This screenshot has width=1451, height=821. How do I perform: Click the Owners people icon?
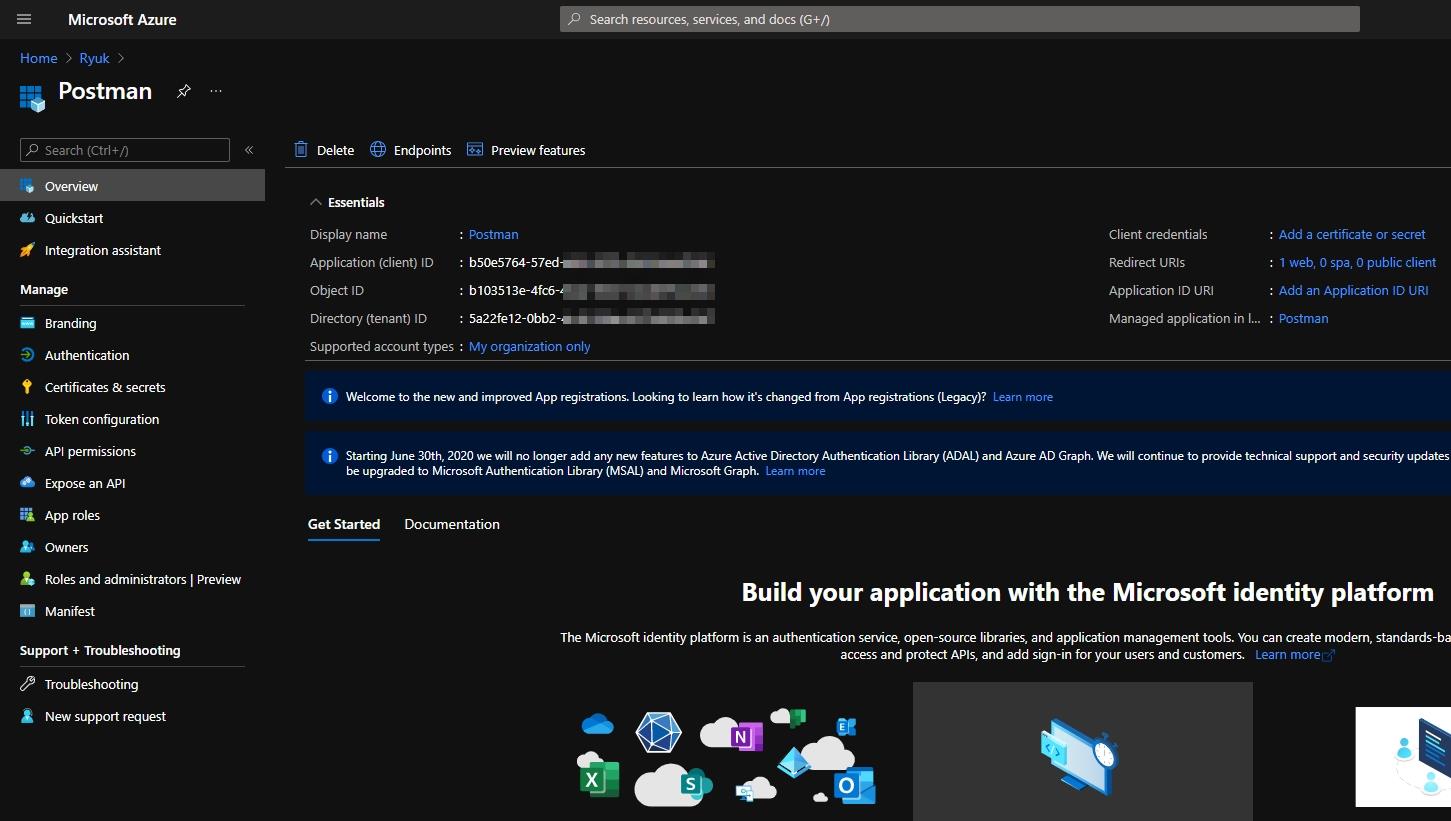tap(27, 547)
